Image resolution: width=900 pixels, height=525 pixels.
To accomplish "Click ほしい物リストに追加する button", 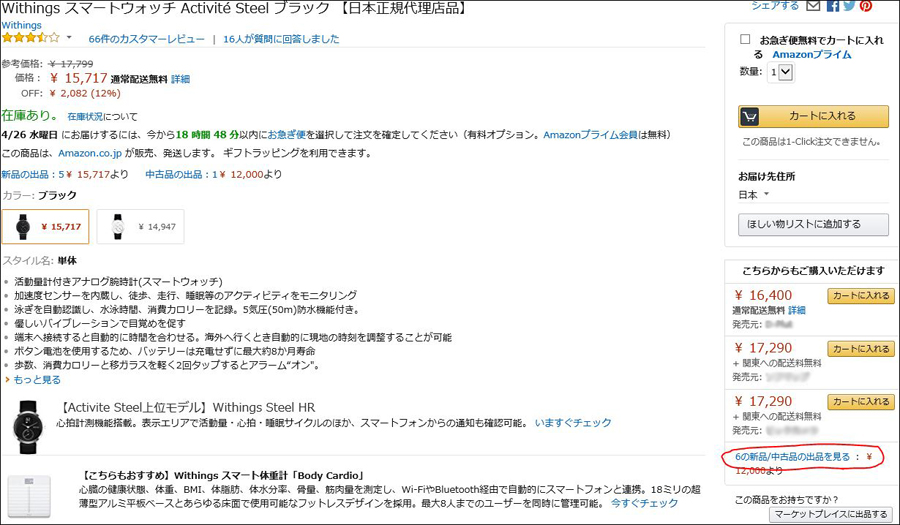I will coord(813,224).
